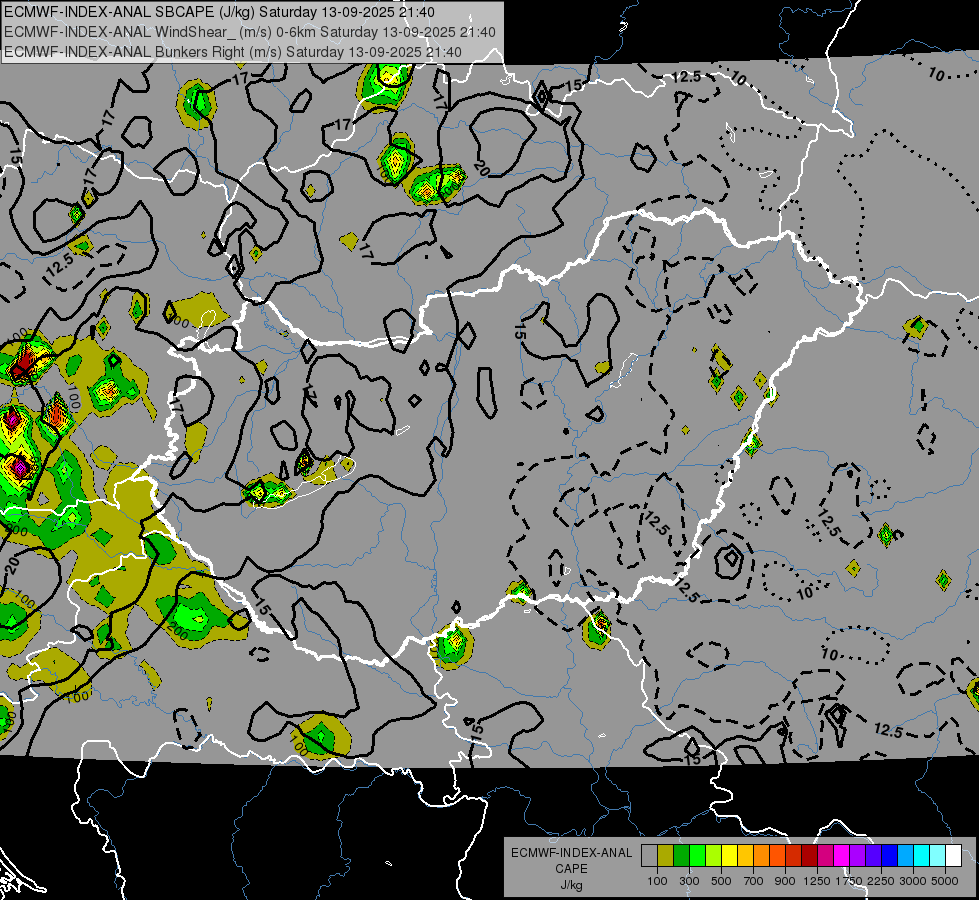Click the lime yellow-green legend swatch before 500
The height and width of the screenshot is (900, 979).
(714, 856)
